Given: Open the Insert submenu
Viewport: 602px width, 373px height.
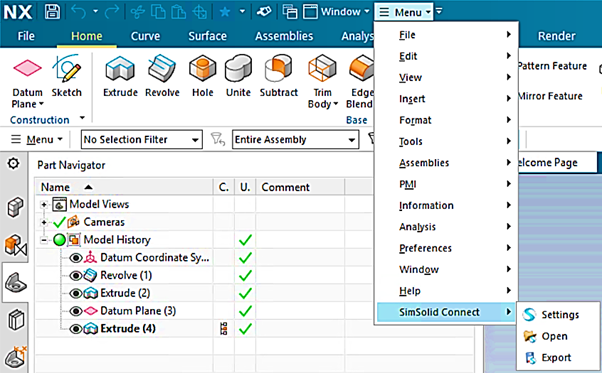Looking at the screenshot, I should point(446,99).
